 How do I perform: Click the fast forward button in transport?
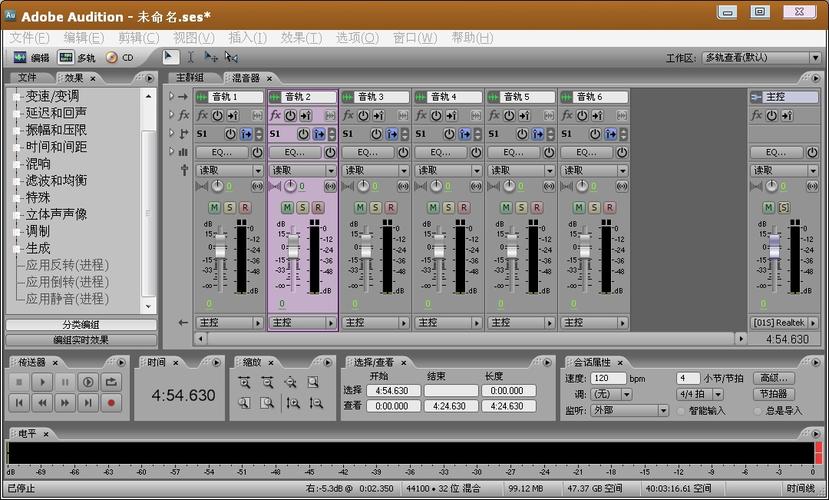click(x=65, y=403)
